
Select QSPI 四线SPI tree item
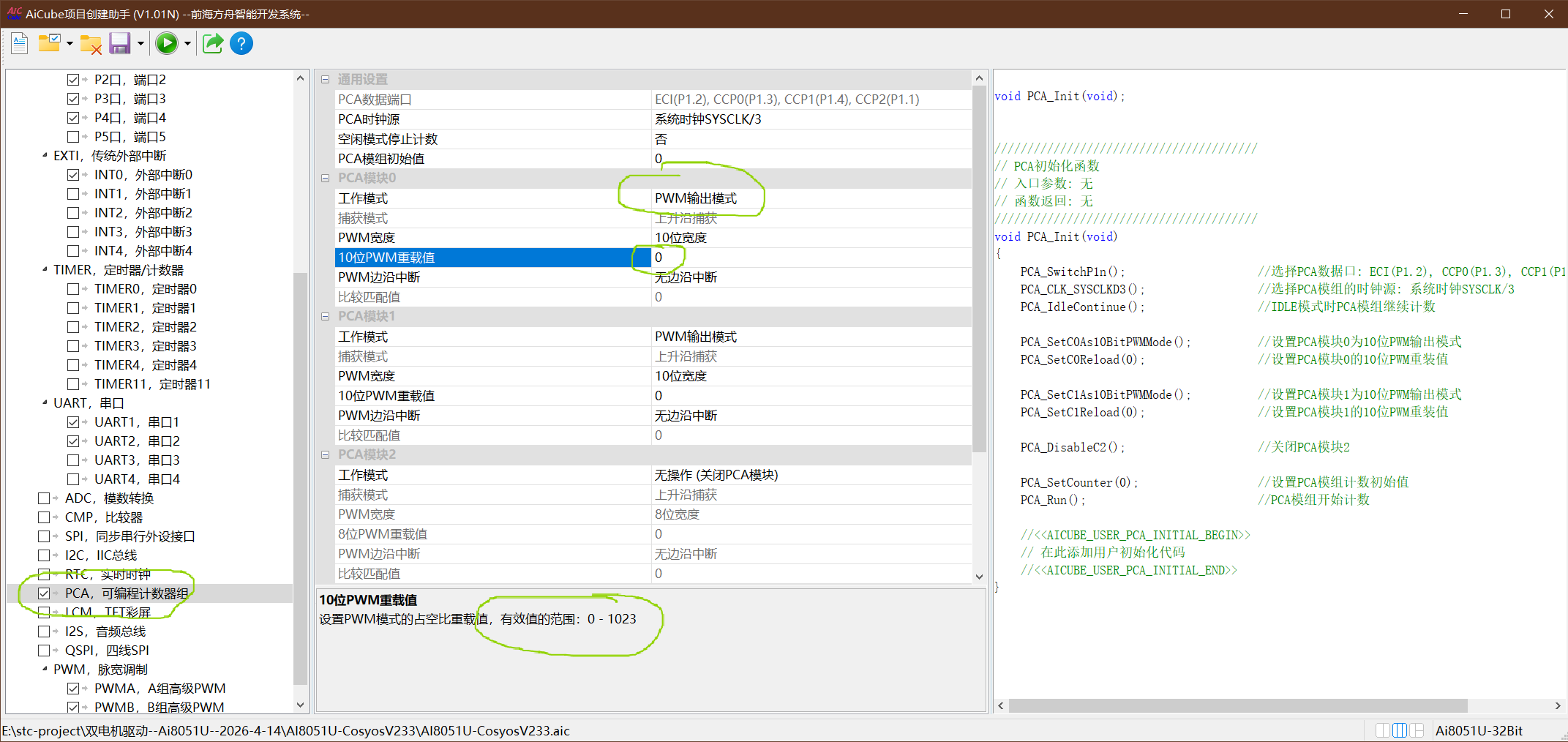107,651
